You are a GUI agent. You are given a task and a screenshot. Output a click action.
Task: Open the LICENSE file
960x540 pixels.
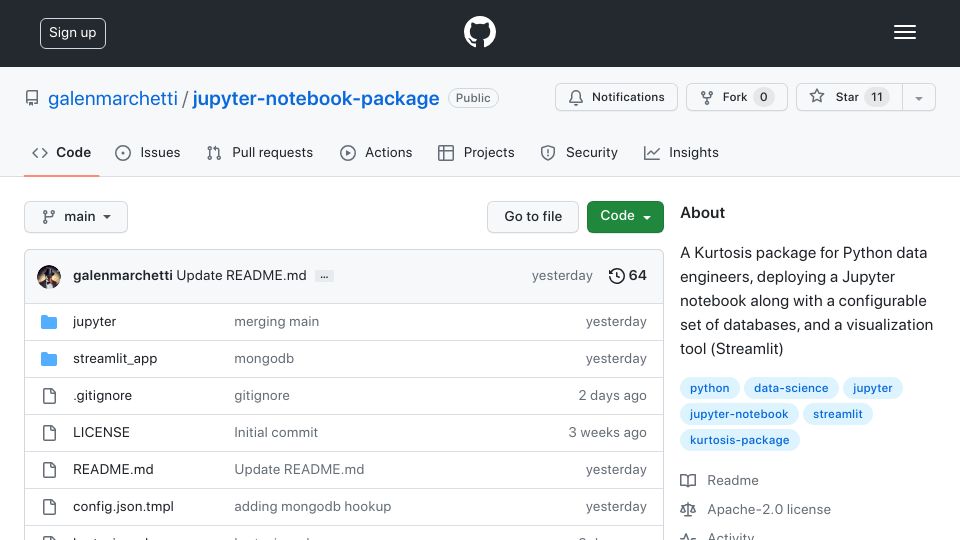pos(101,432)
